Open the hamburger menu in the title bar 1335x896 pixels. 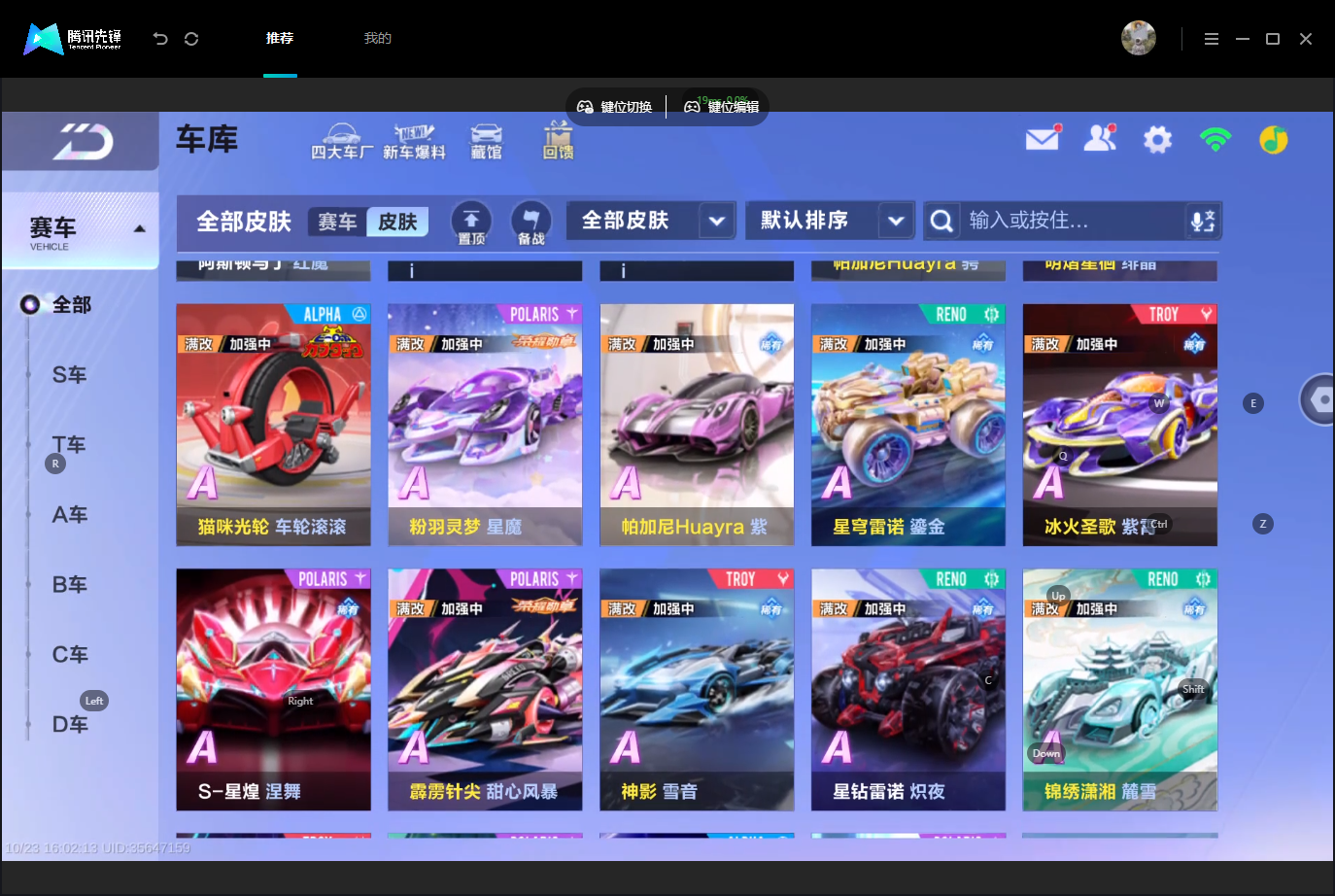[x=1211, y=39]
